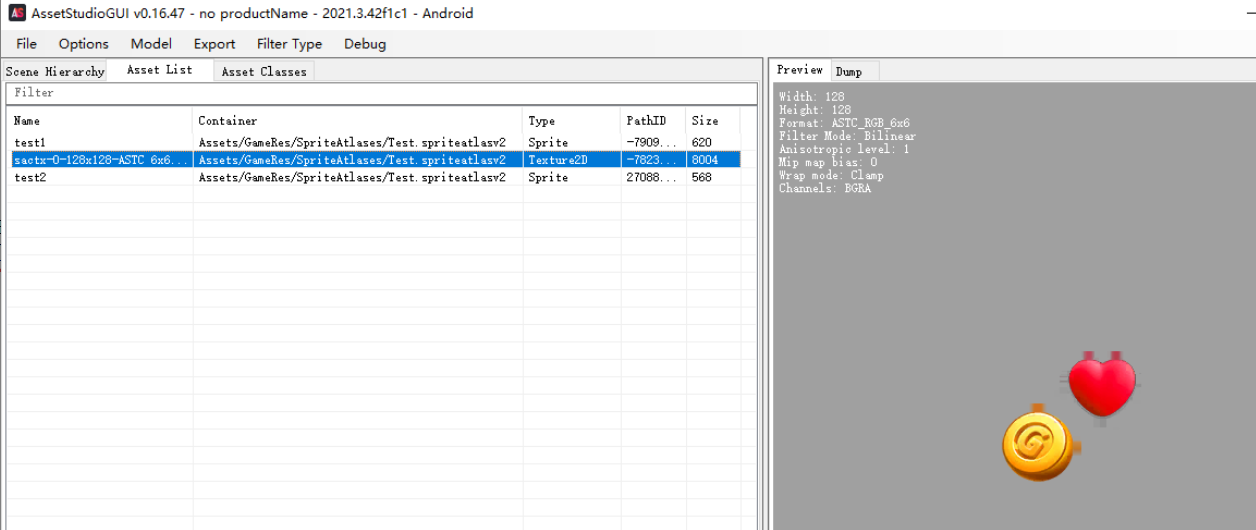Viewport: 1256px width, 530px height.
Task: Click the PathID cell -7909...
Action: (652, 142)
